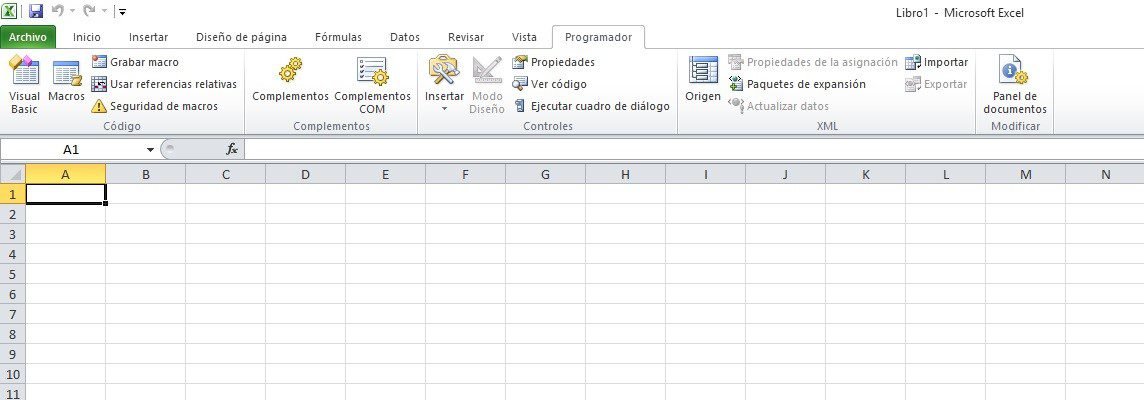Open the Revisar tab
1144x400 pixels.
(466, 37)
